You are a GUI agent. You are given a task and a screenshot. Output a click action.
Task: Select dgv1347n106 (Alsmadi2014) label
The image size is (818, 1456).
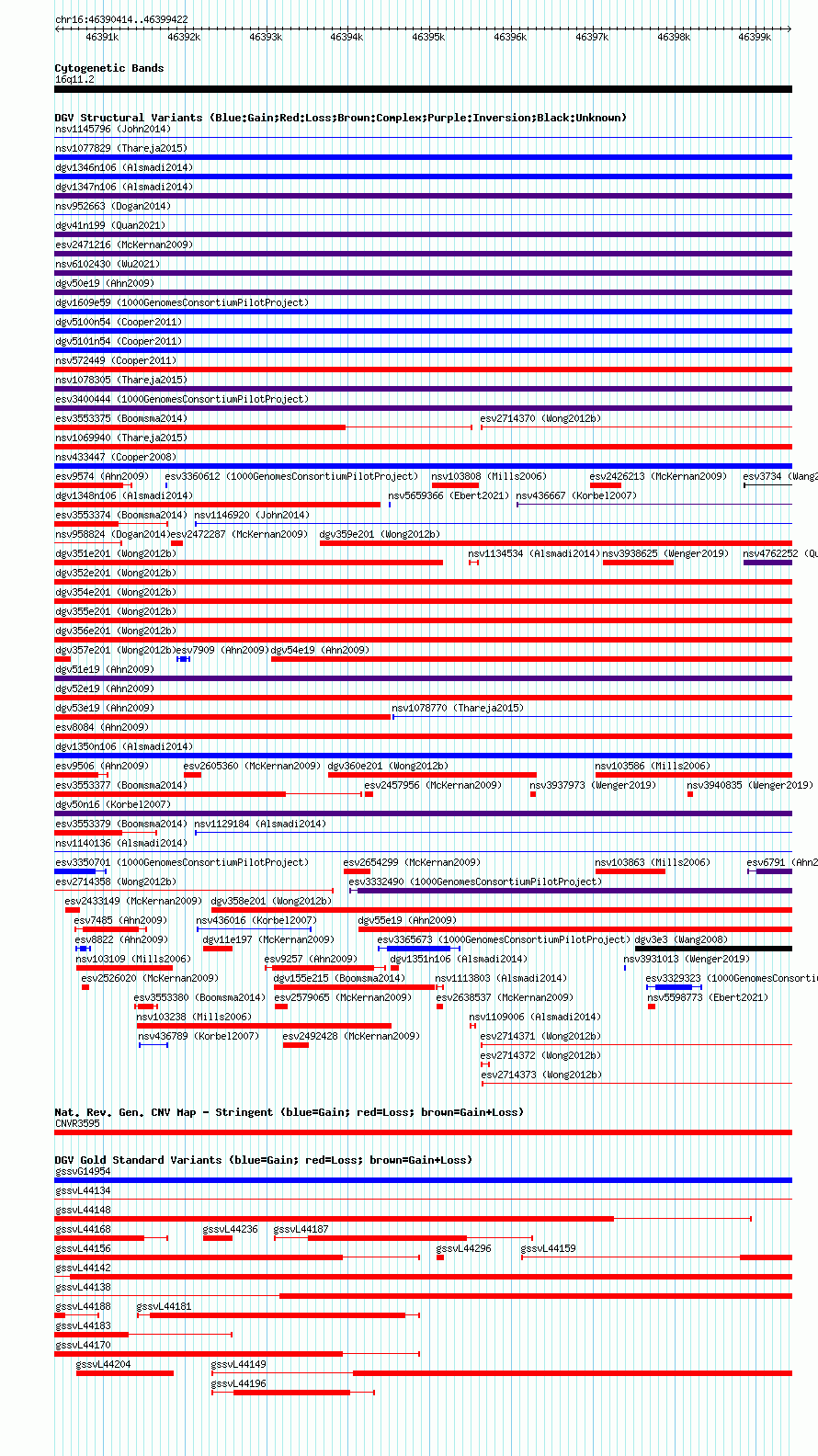pyautogui.click(x=124, y=187)
